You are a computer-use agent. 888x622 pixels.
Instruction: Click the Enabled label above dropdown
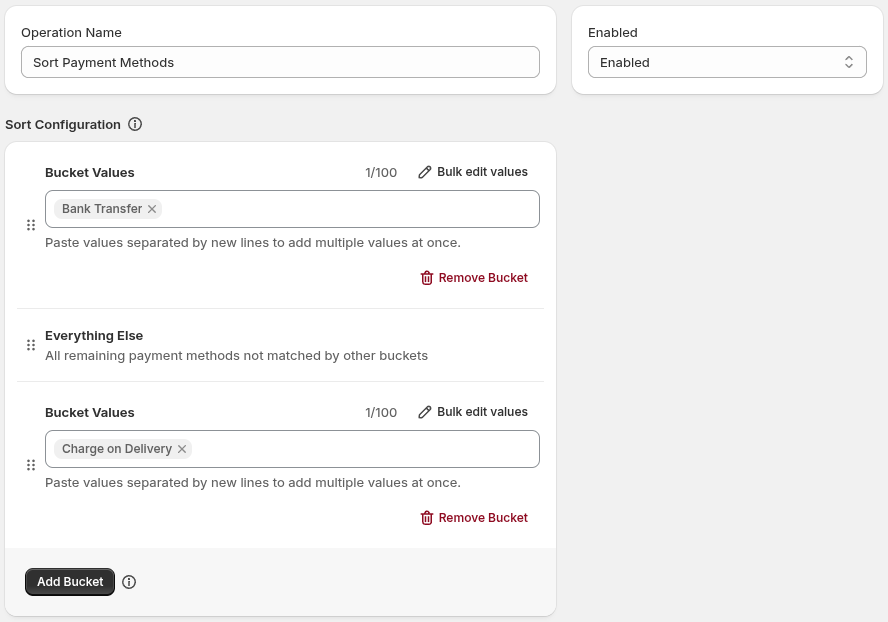(613, 32)
